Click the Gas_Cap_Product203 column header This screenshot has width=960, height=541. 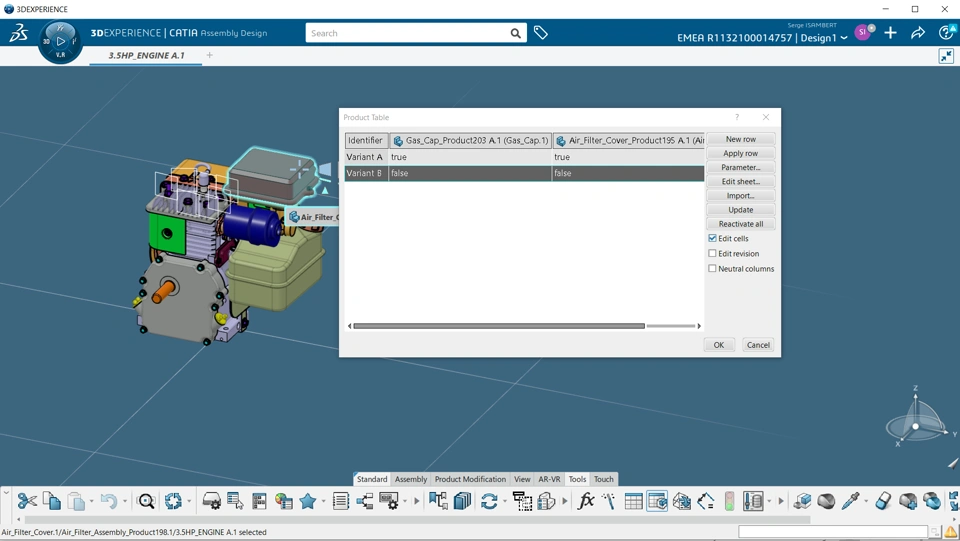click(x=470, y=140)
